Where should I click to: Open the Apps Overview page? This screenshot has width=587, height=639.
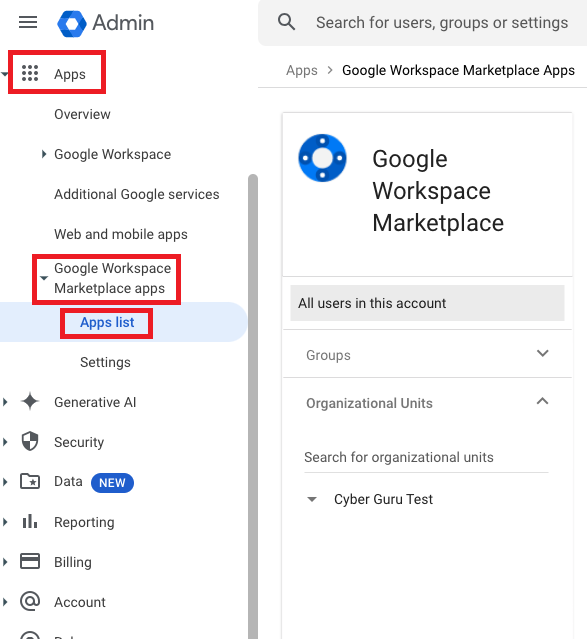(82, 114)
